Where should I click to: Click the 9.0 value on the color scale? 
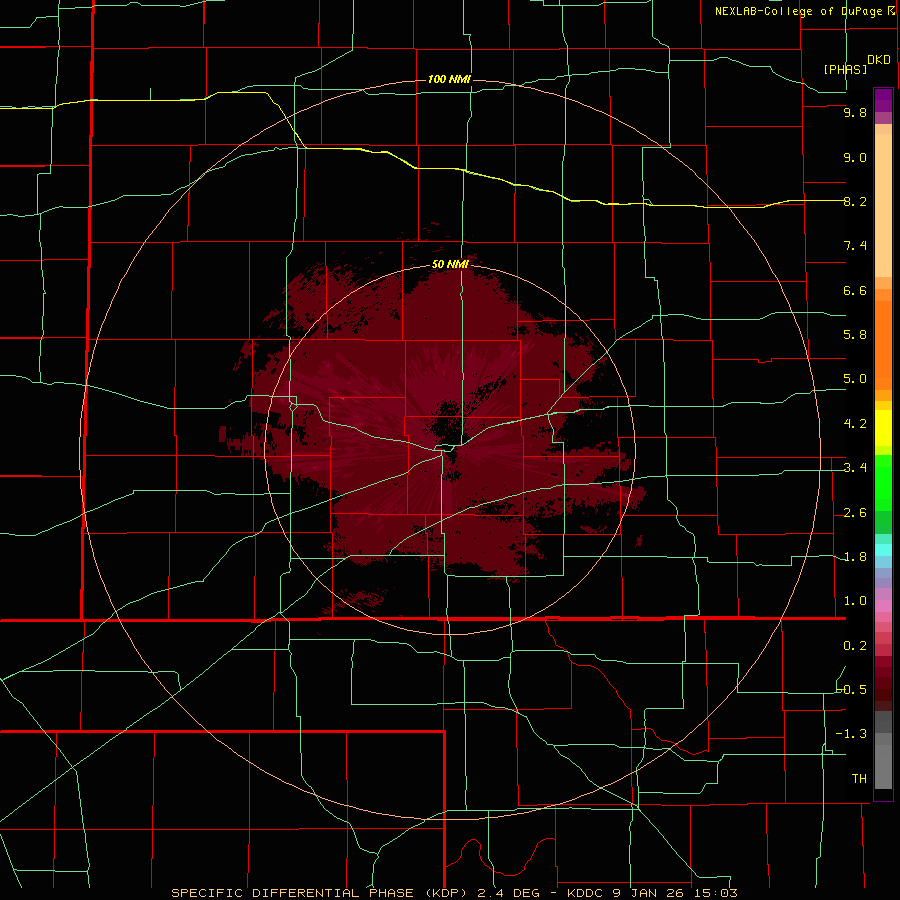855,157
